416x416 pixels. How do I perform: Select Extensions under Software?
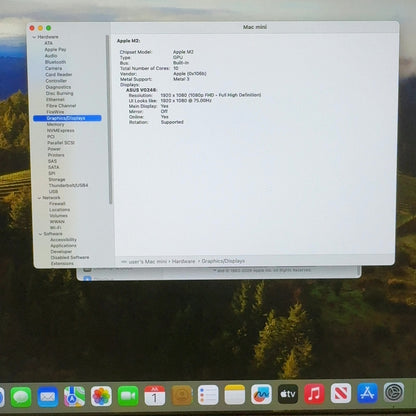(62, 264)
